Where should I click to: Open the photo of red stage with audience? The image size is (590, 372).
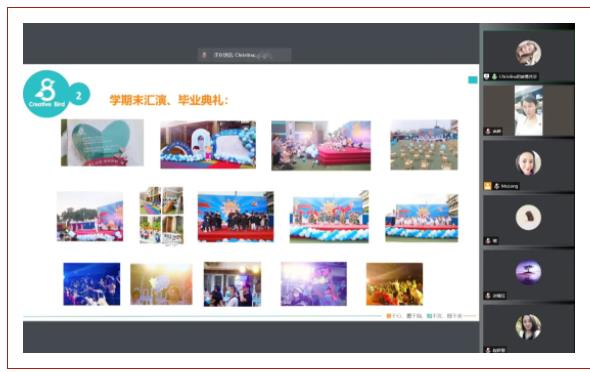(x=321, y=145)
